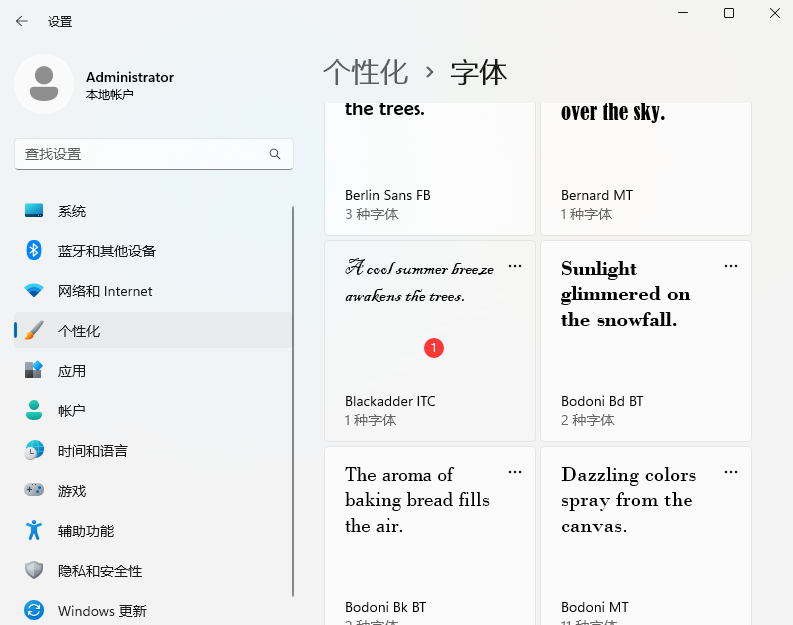Select the 辅助功能 accessibility icon
This screenshot has width=793, height=625.
pyautogui.click(x=34, y=530)
